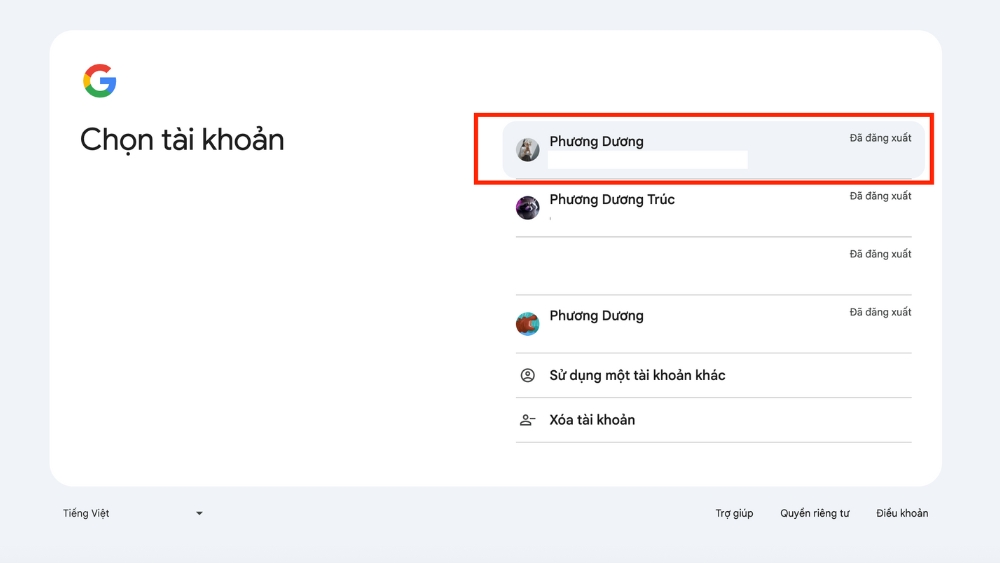Screen dimensions: 1000x563
Task: Select the "Xóa tài khoản" option
Action: (592, 420)
